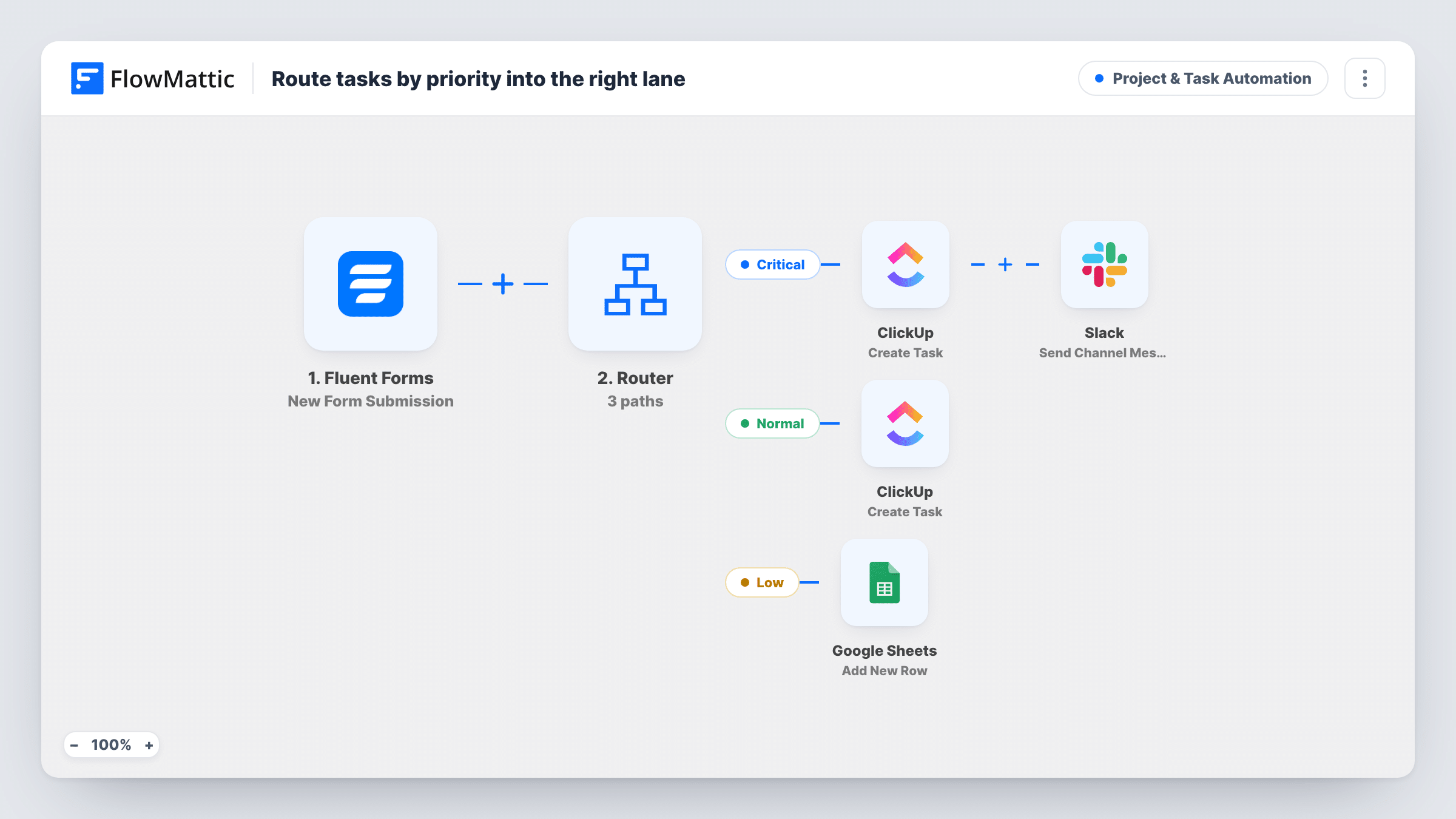Open the Fluent Forms trigger node

coord(371,284)
